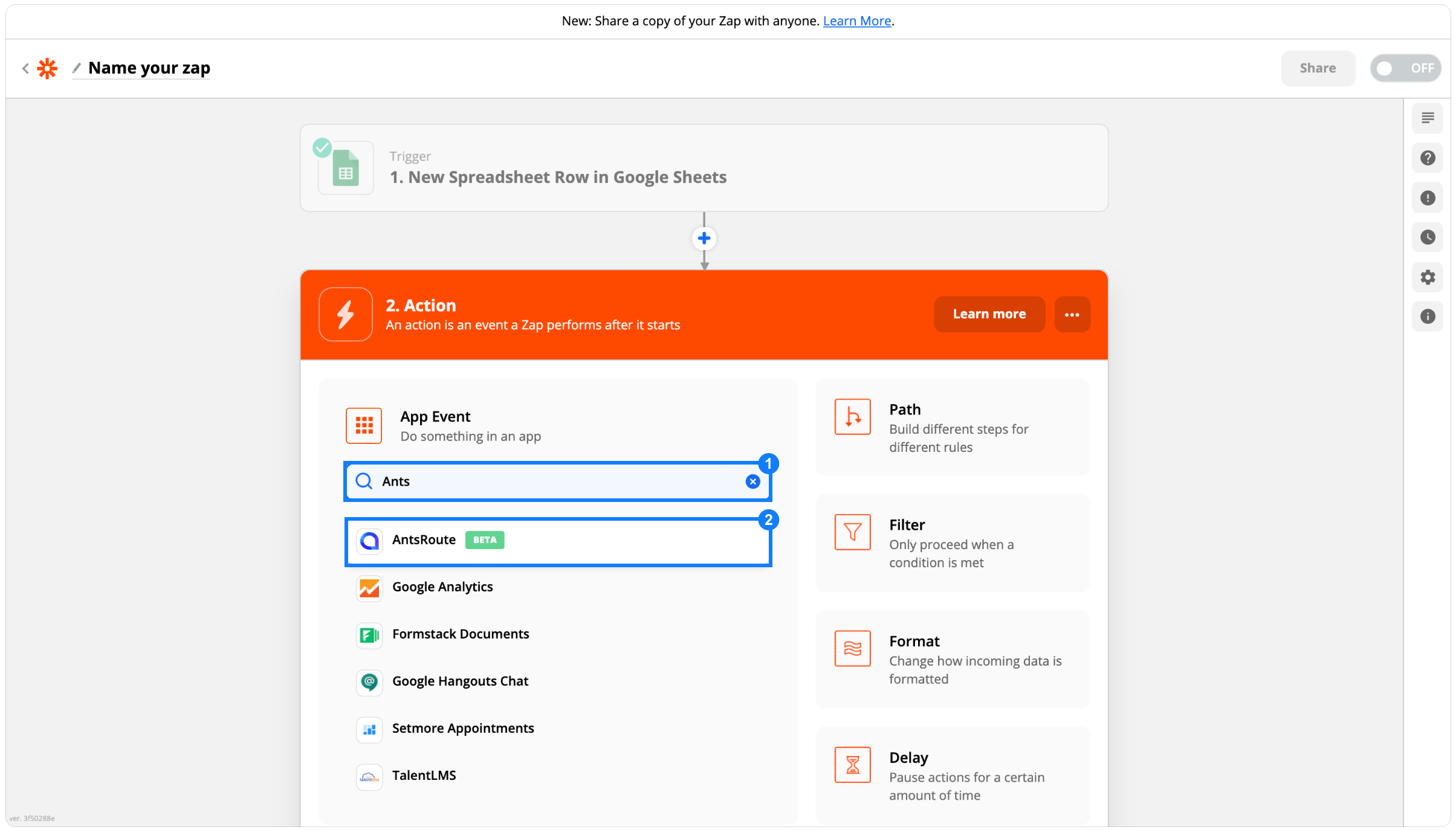Select Google Analytics from the list

(558, 587)
